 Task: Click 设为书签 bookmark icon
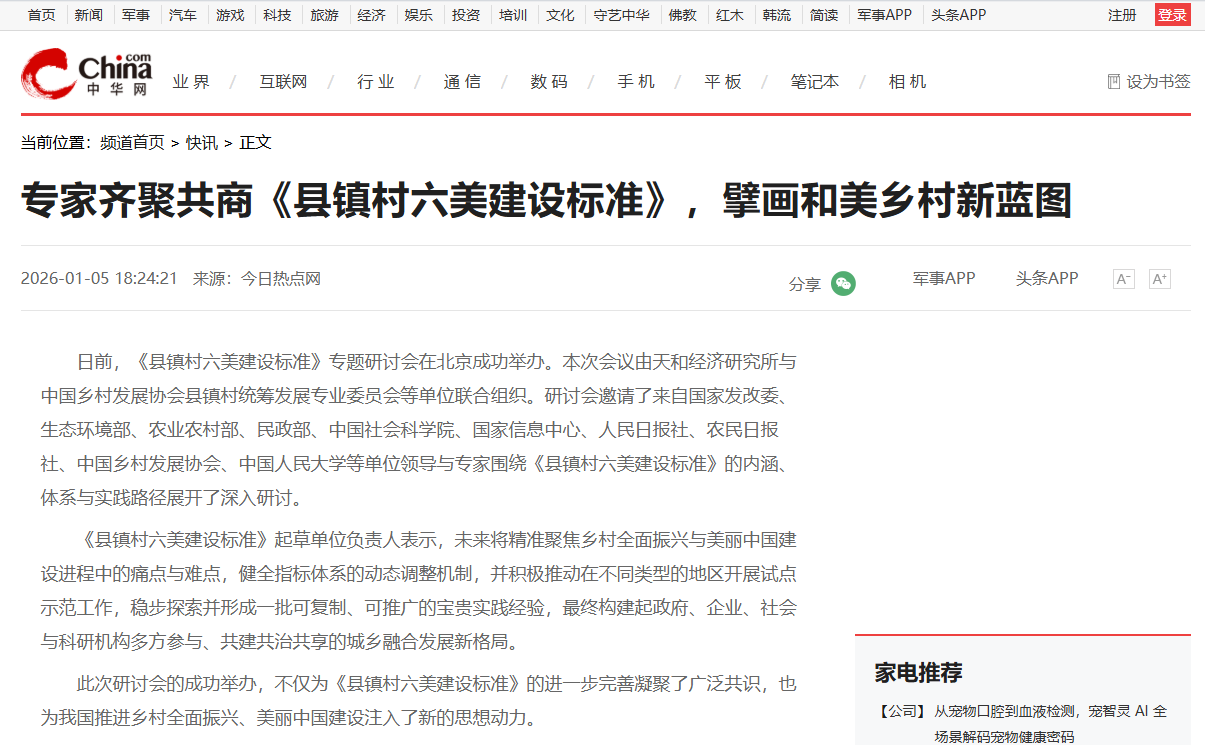tap(1113, 82)
